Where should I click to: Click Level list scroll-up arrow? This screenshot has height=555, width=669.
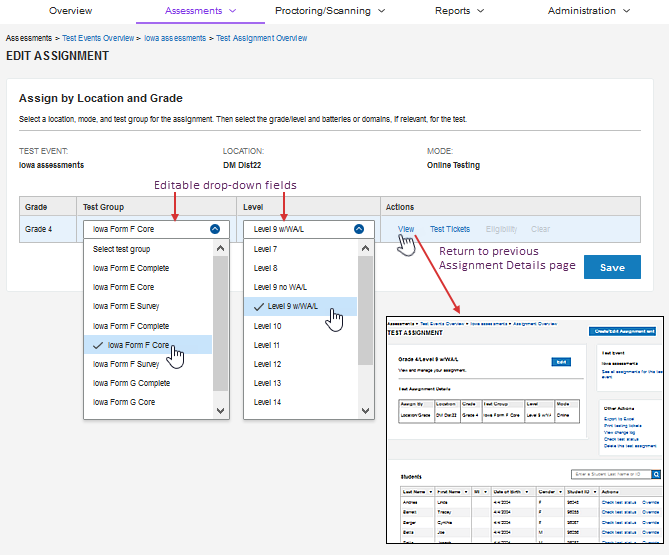coord(366,248)
